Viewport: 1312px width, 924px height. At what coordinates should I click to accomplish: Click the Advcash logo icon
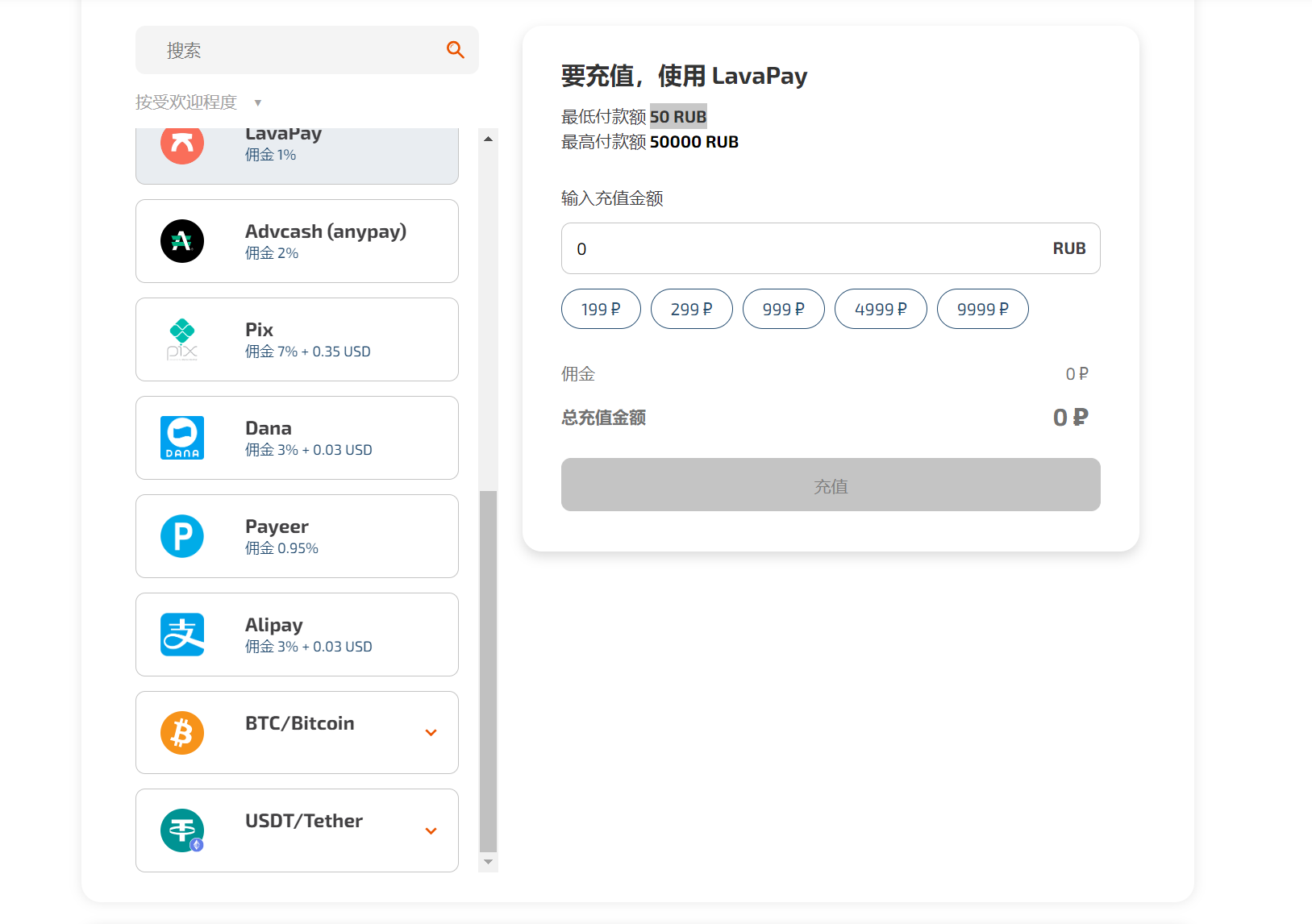182,241
